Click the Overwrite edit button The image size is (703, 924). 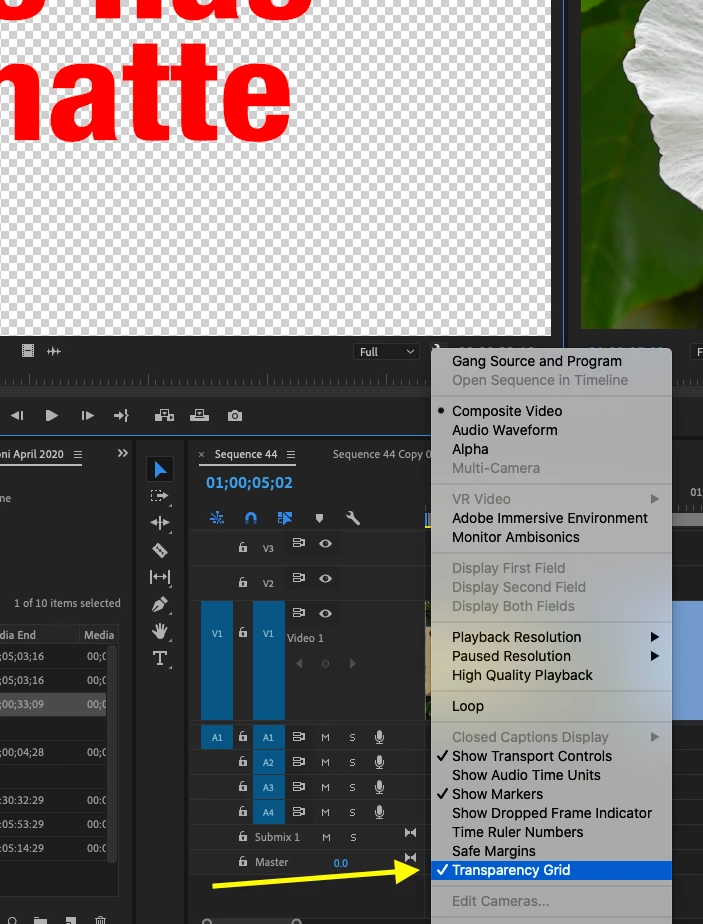(199, 415)
